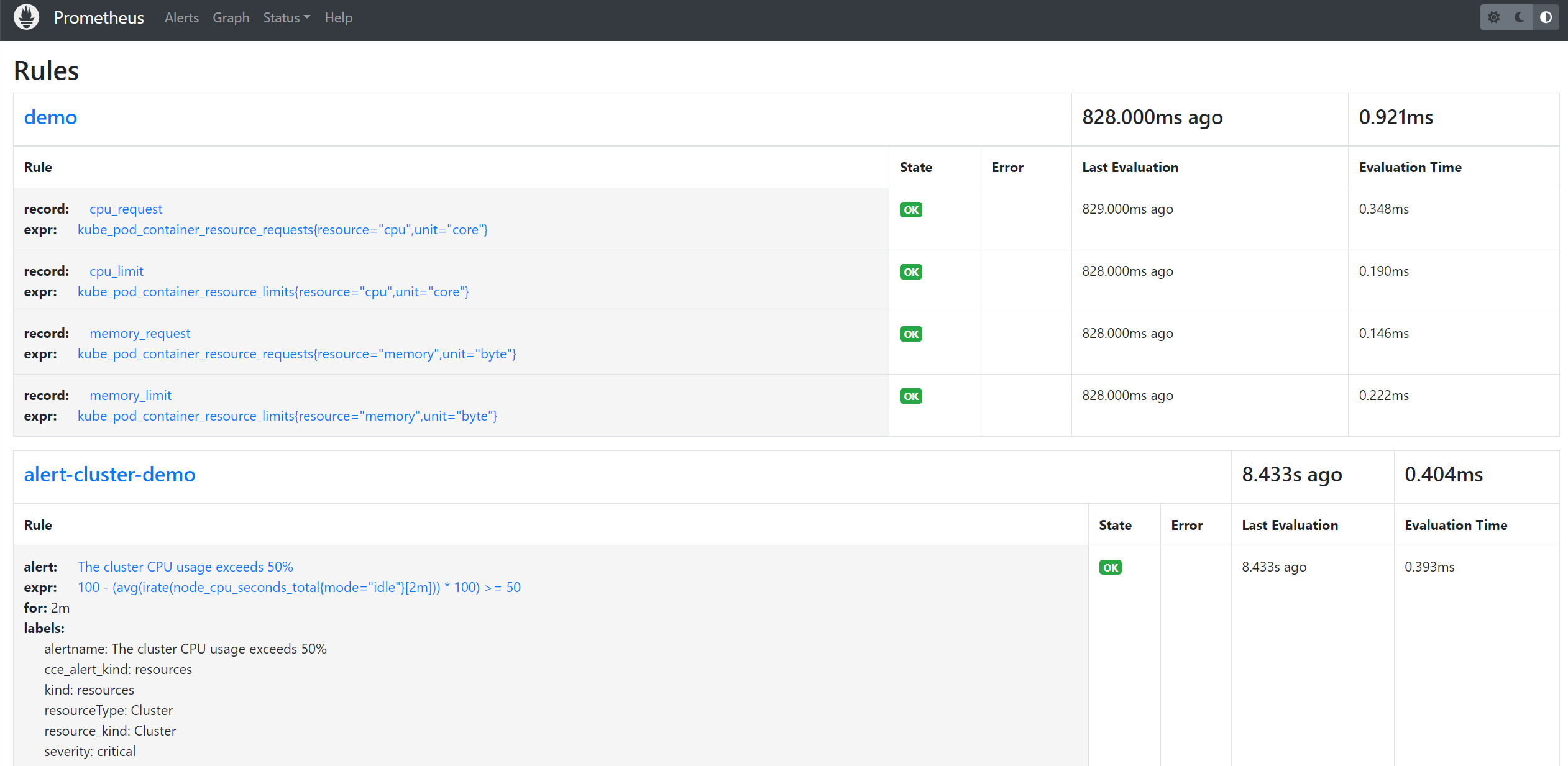Click the Prometheus flame logo icon
This screenshot has height=766, width=1568.
26,17
